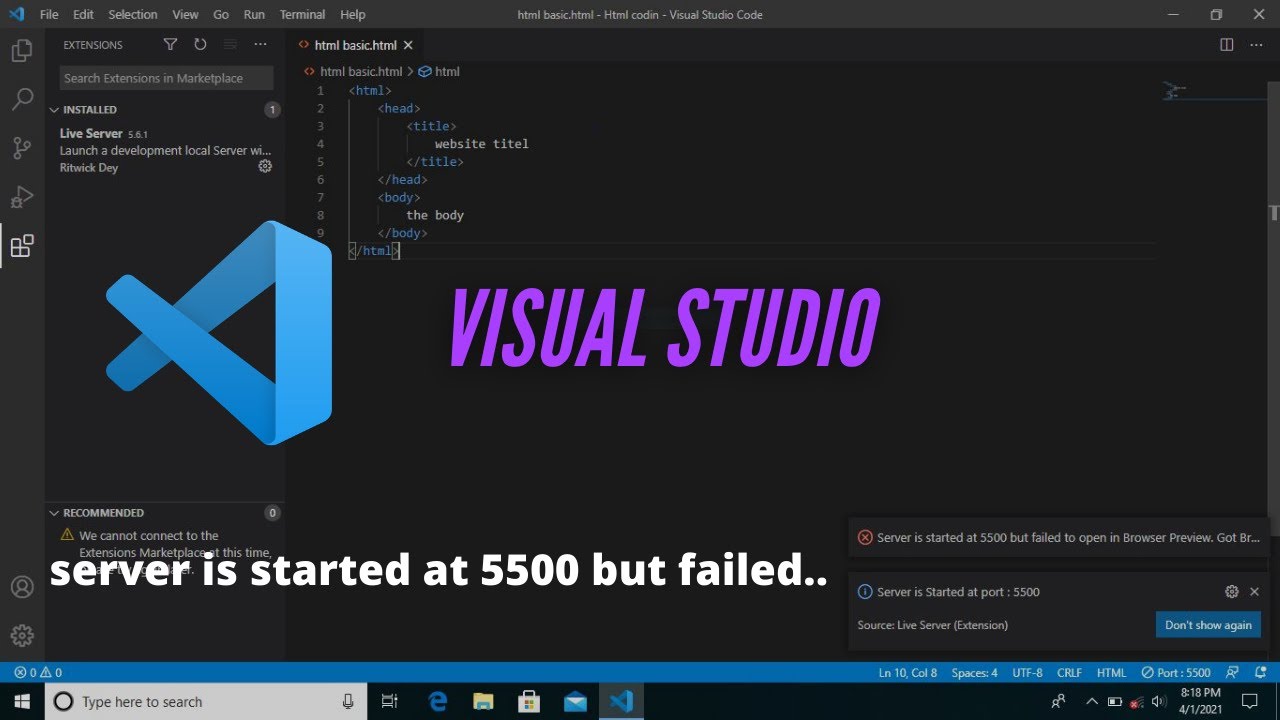This screenshot has height=720, width=1280.
Task: Open the Help menu
Action: [x=353, y=15]
